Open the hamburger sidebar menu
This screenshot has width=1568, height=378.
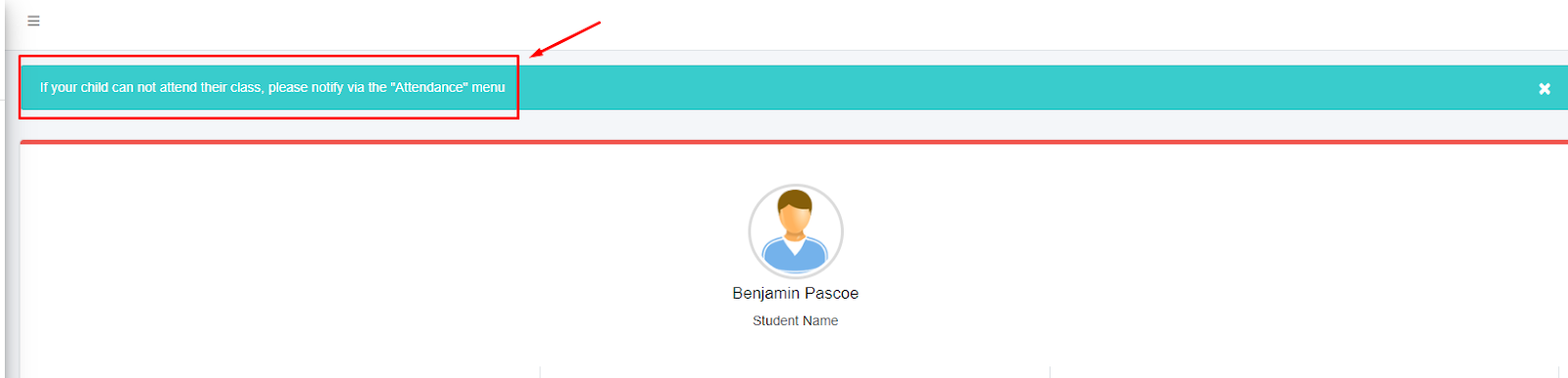(x=33, y=21)
